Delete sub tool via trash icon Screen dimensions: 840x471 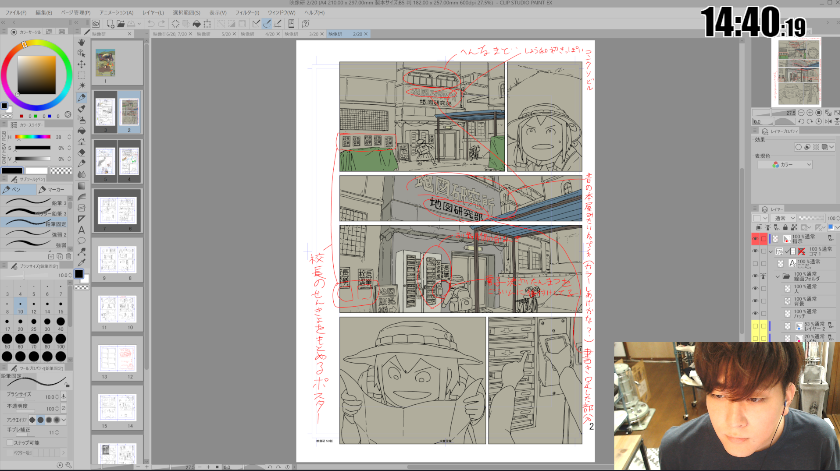pyautogui.click(x=68, y=256)
